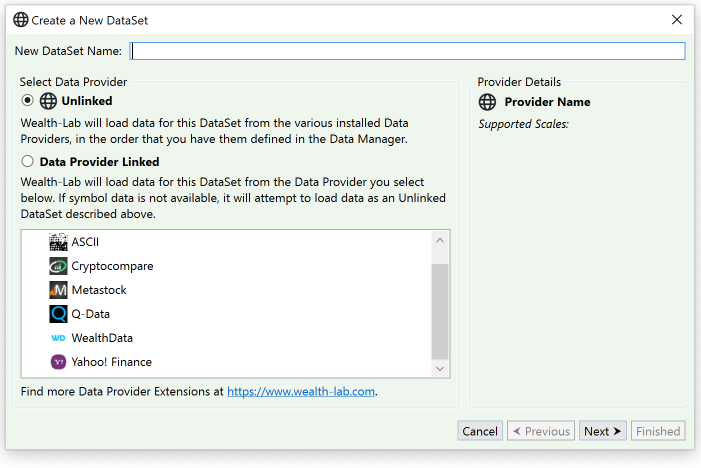The image size is (701, 468).
Task: Click the Next button
Action: (x=602, y=431)
